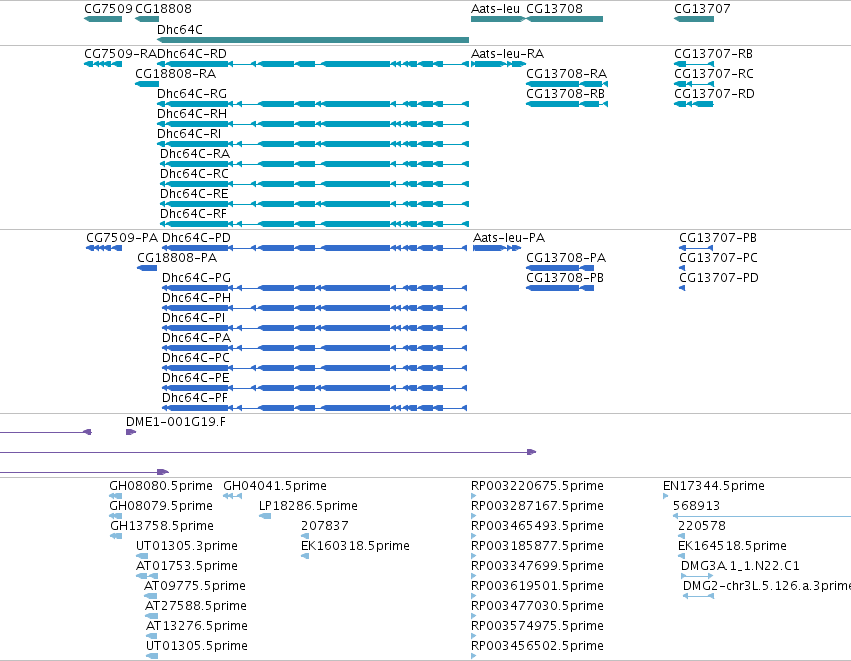Select the DME1-001G19.F feature label

[x=176, y=422]
